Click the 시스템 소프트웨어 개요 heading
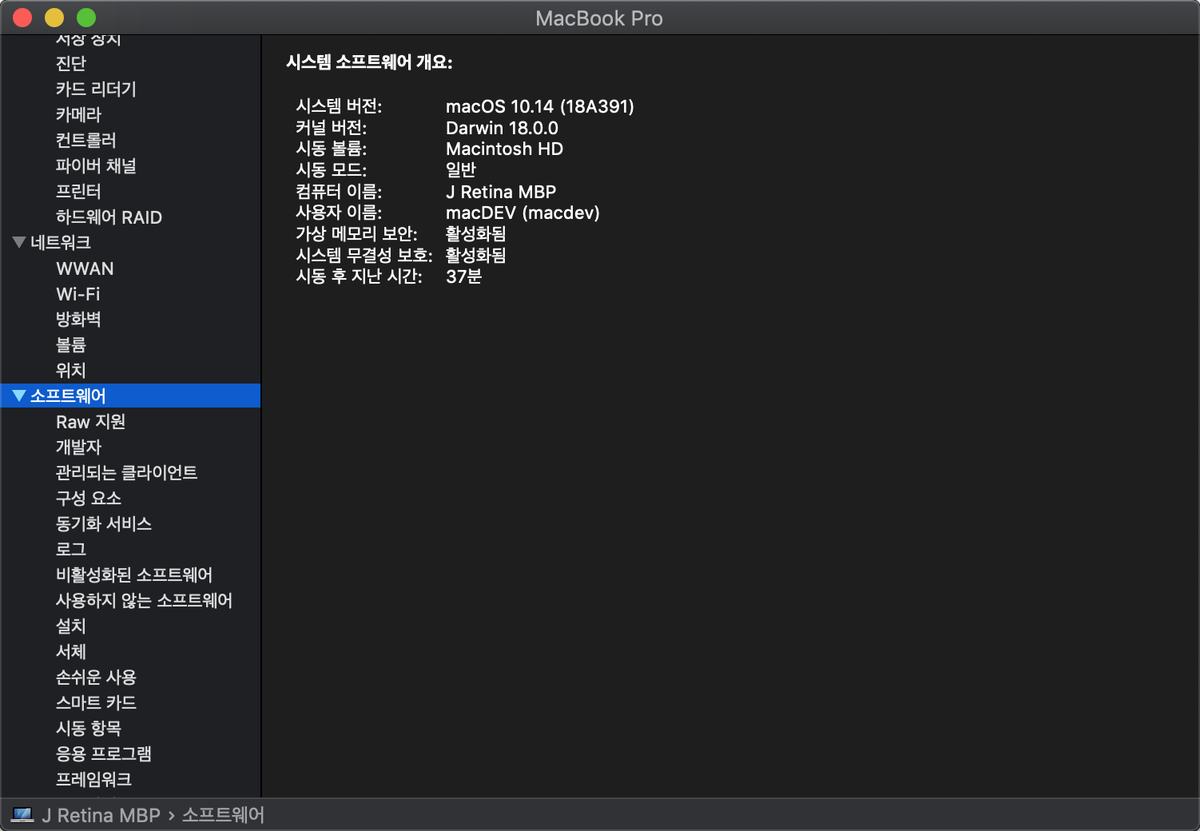 point(370,63)
